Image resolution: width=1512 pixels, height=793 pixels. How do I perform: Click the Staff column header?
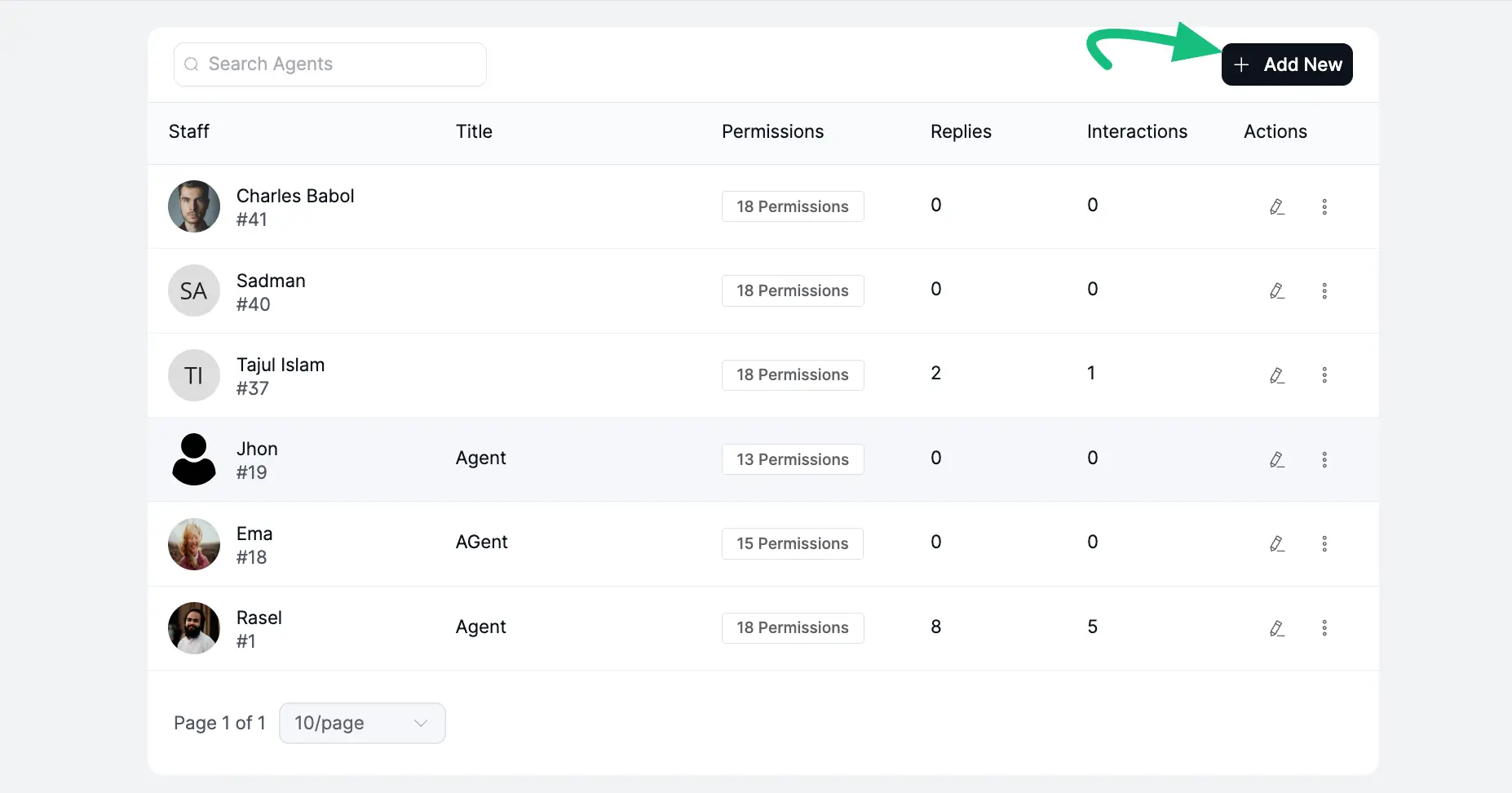coord(188,131)
